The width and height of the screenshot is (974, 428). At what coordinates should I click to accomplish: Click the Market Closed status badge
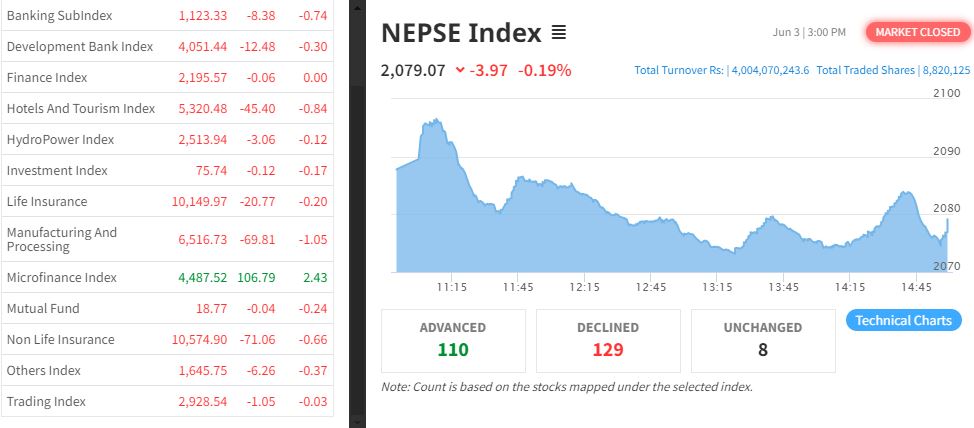916,32
